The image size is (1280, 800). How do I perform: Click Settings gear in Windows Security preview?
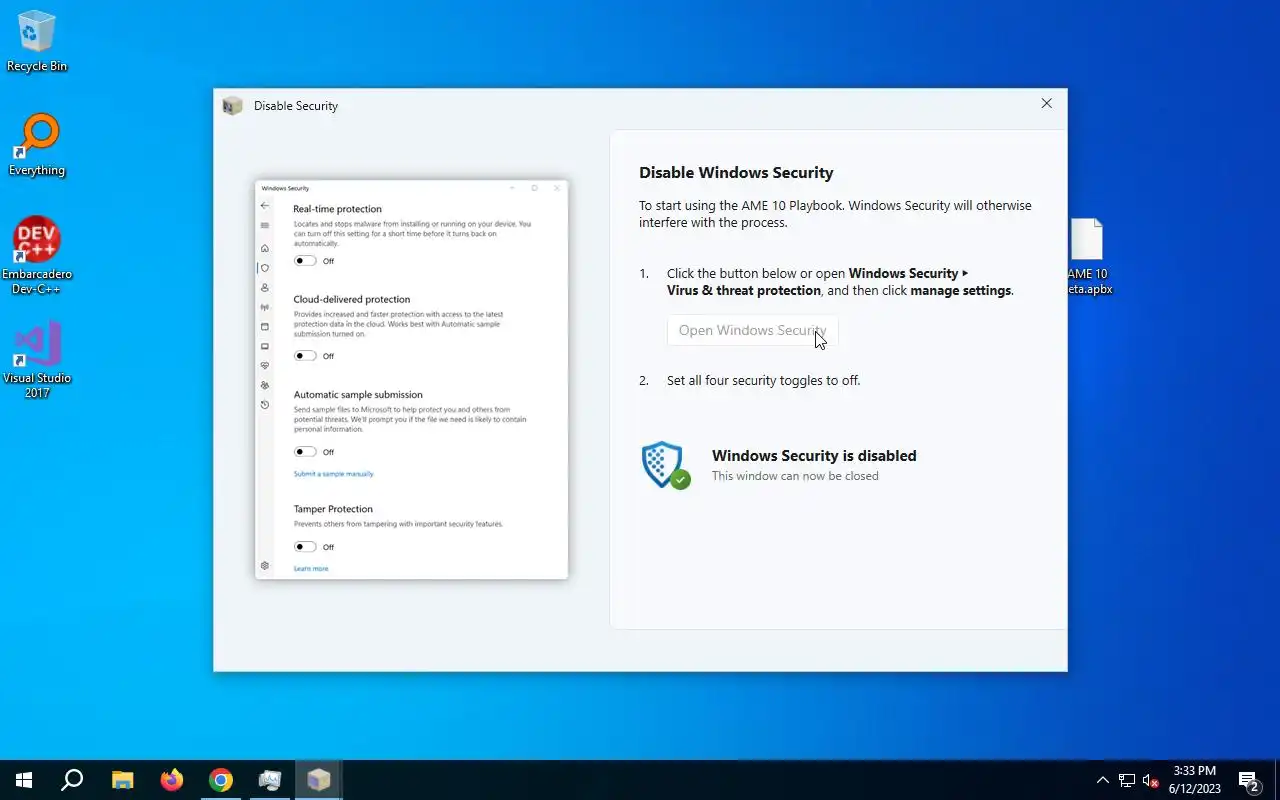tap(265, 566)
